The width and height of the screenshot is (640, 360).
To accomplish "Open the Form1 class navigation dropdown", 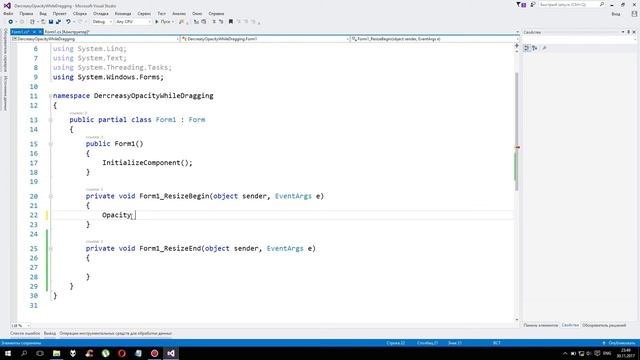I will 264,39.
